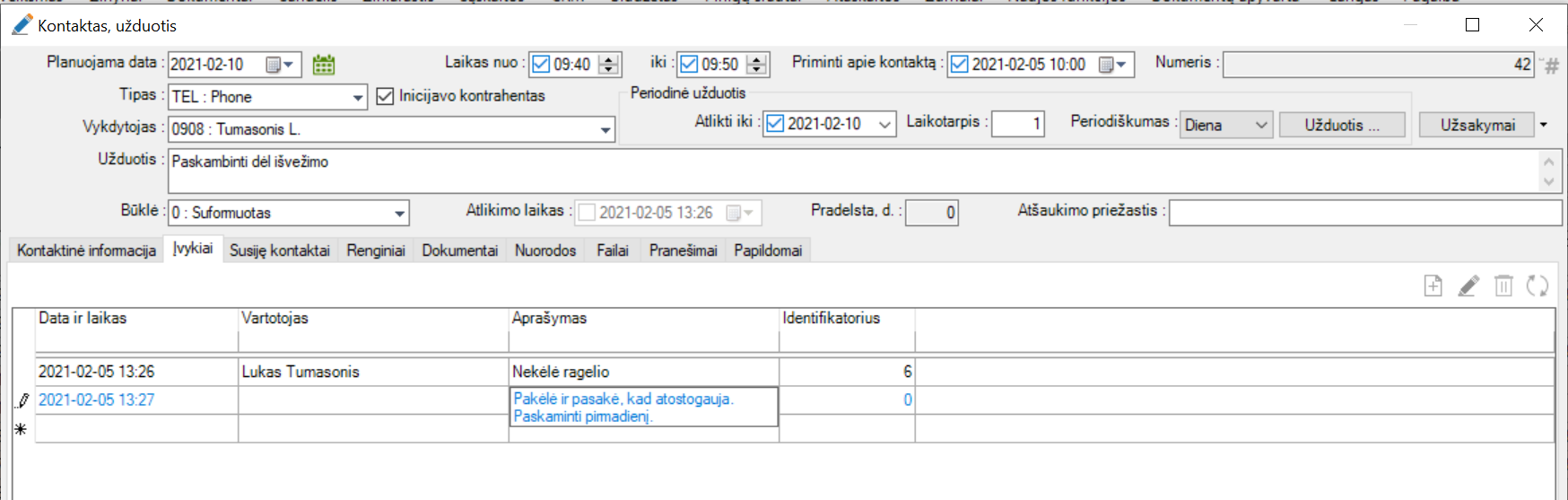
Task: Click the edit event pencil icon
Action: (1468, 285)
